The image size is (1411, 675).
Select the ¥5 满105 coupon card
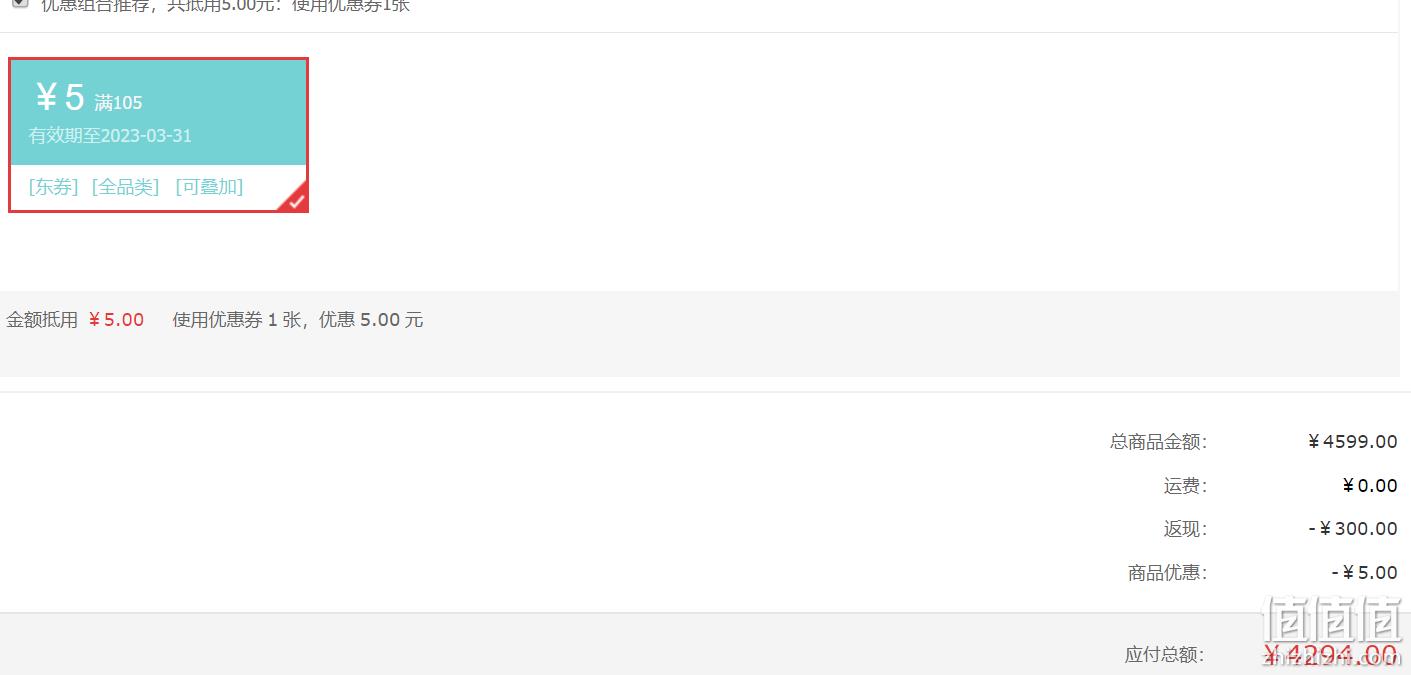pos(158,135)
